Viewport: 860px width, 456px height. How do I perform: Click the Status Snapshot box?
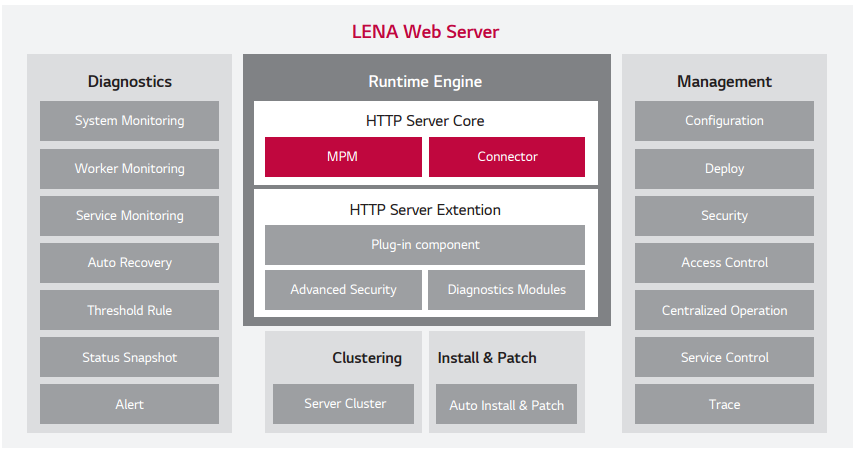(x=129, y=357)
